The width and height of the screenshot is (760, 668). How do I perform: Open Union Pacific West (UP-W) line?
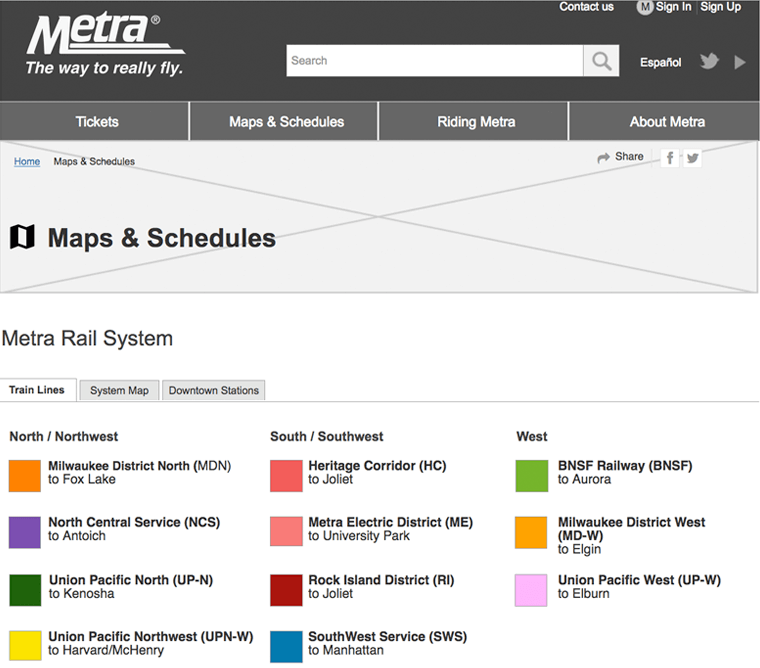pyautogui.click(x=639, y=580)
